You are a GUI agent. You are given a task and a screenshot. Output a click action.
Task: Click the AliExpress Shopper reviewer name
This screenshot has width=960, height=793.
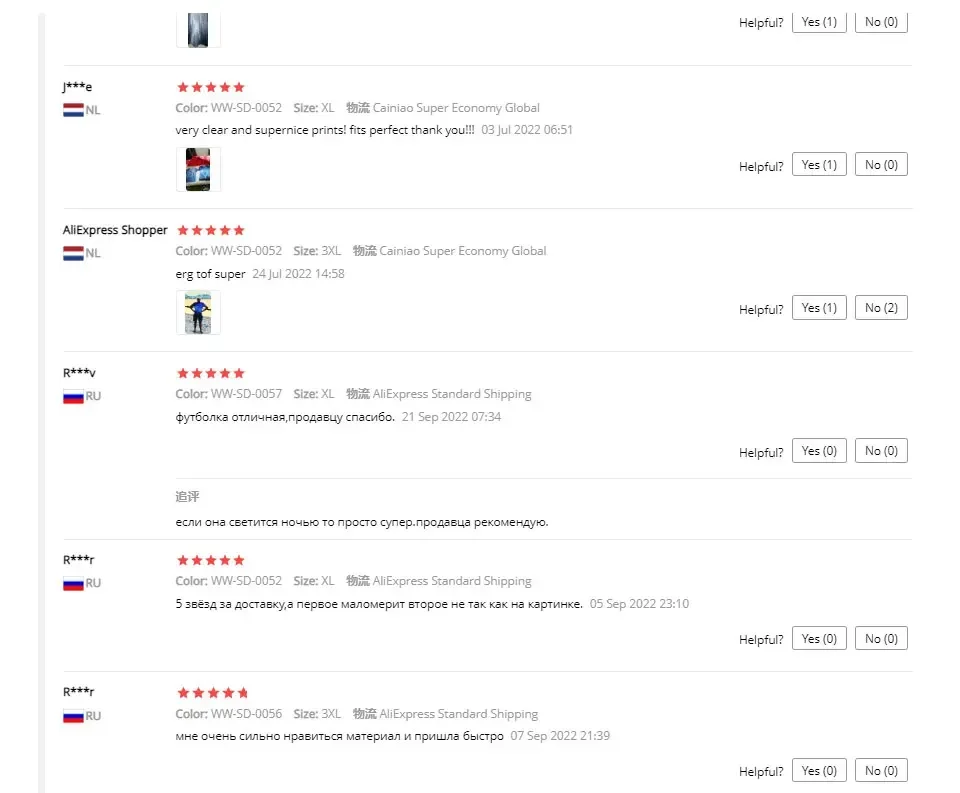115,230
